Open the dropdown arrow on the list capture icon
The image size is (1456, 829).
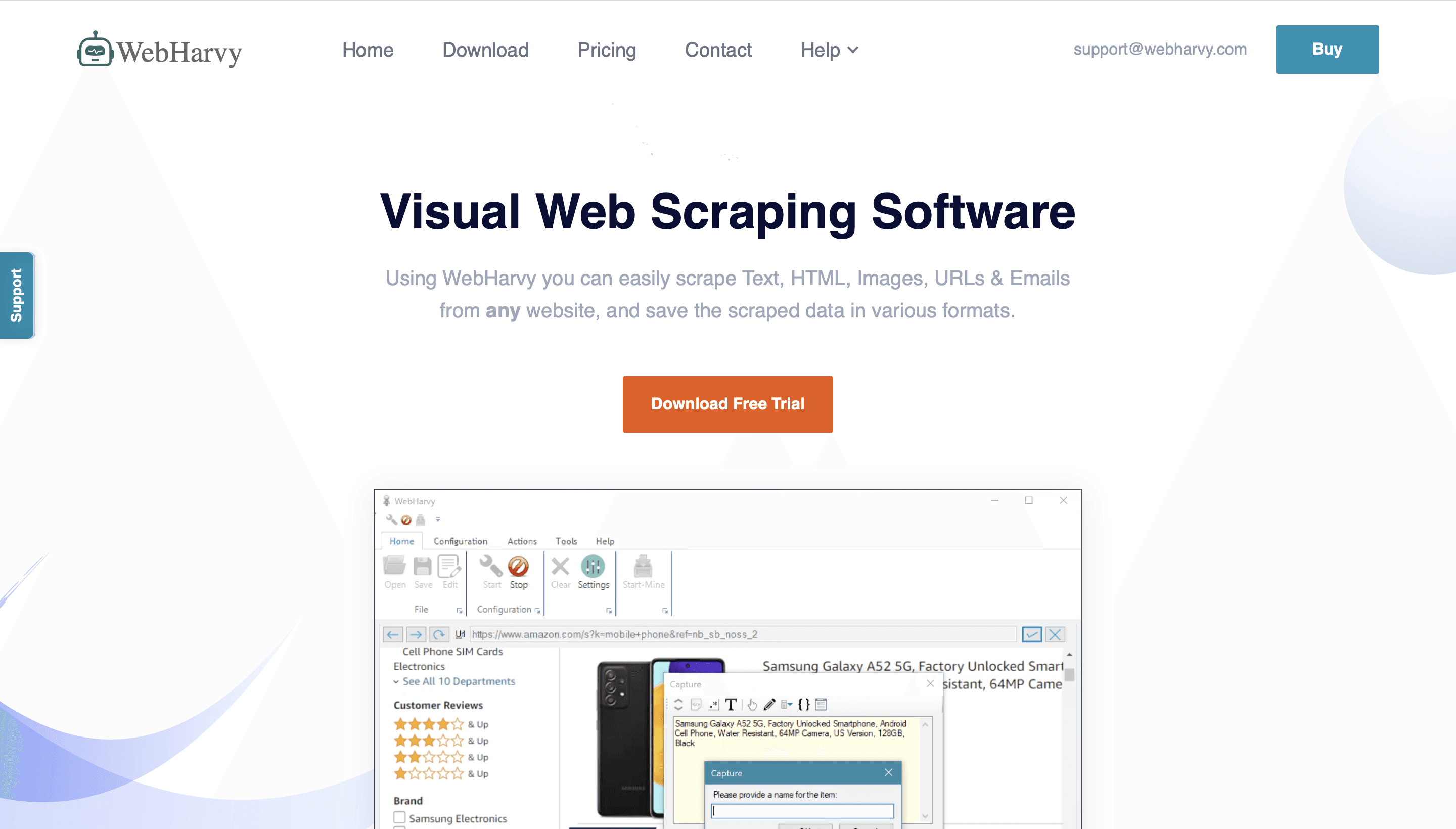[790, 704]
